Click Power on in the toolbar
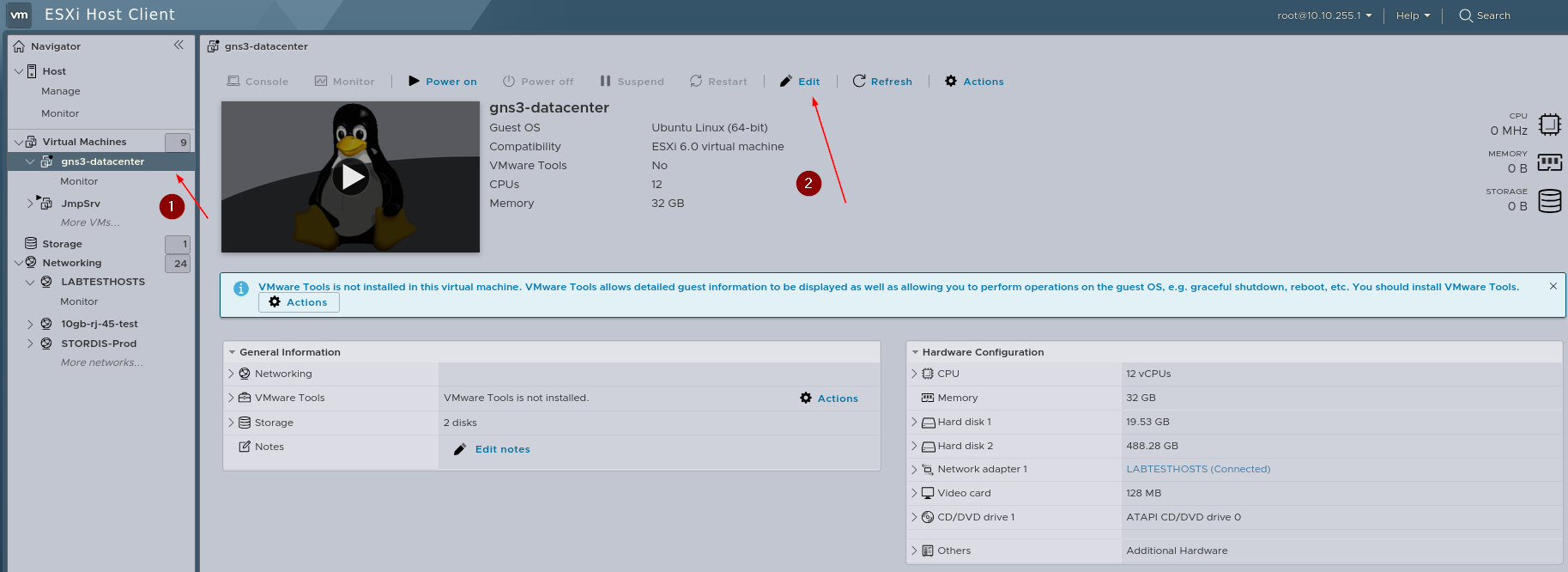The width and height of the screenshot is (1568, 572). pos(442,82)
